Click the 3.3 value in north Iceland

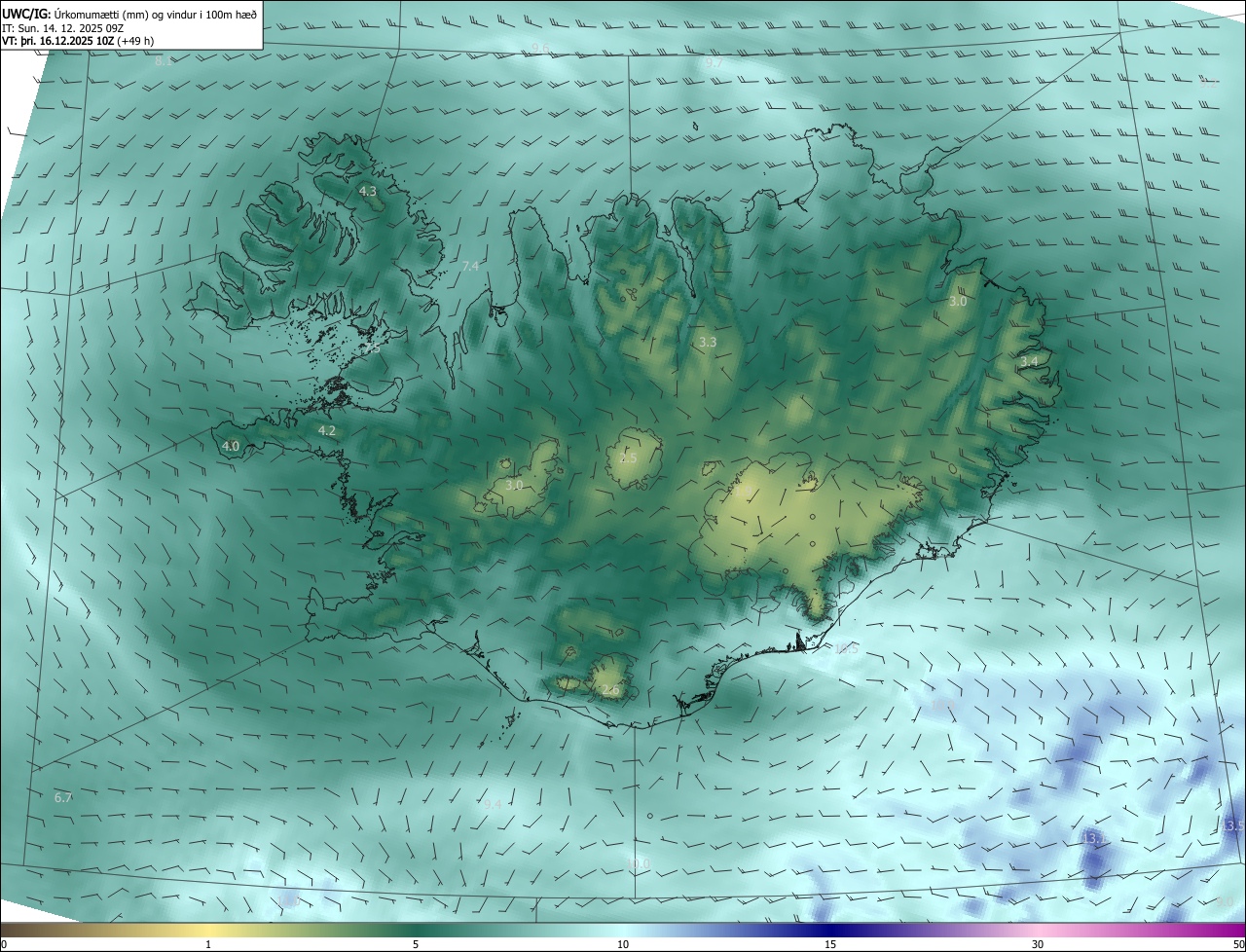tap(708, 342)
